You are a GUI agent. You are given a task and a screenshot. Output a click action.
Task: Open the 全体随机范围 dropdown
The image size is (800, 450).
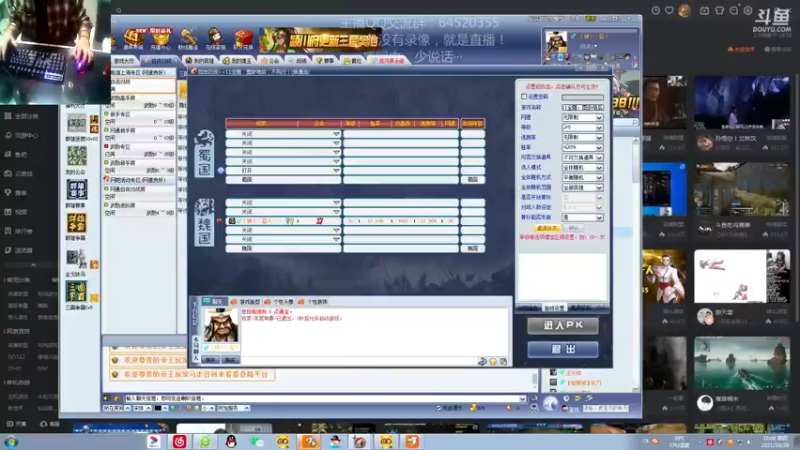coord(582,188)
